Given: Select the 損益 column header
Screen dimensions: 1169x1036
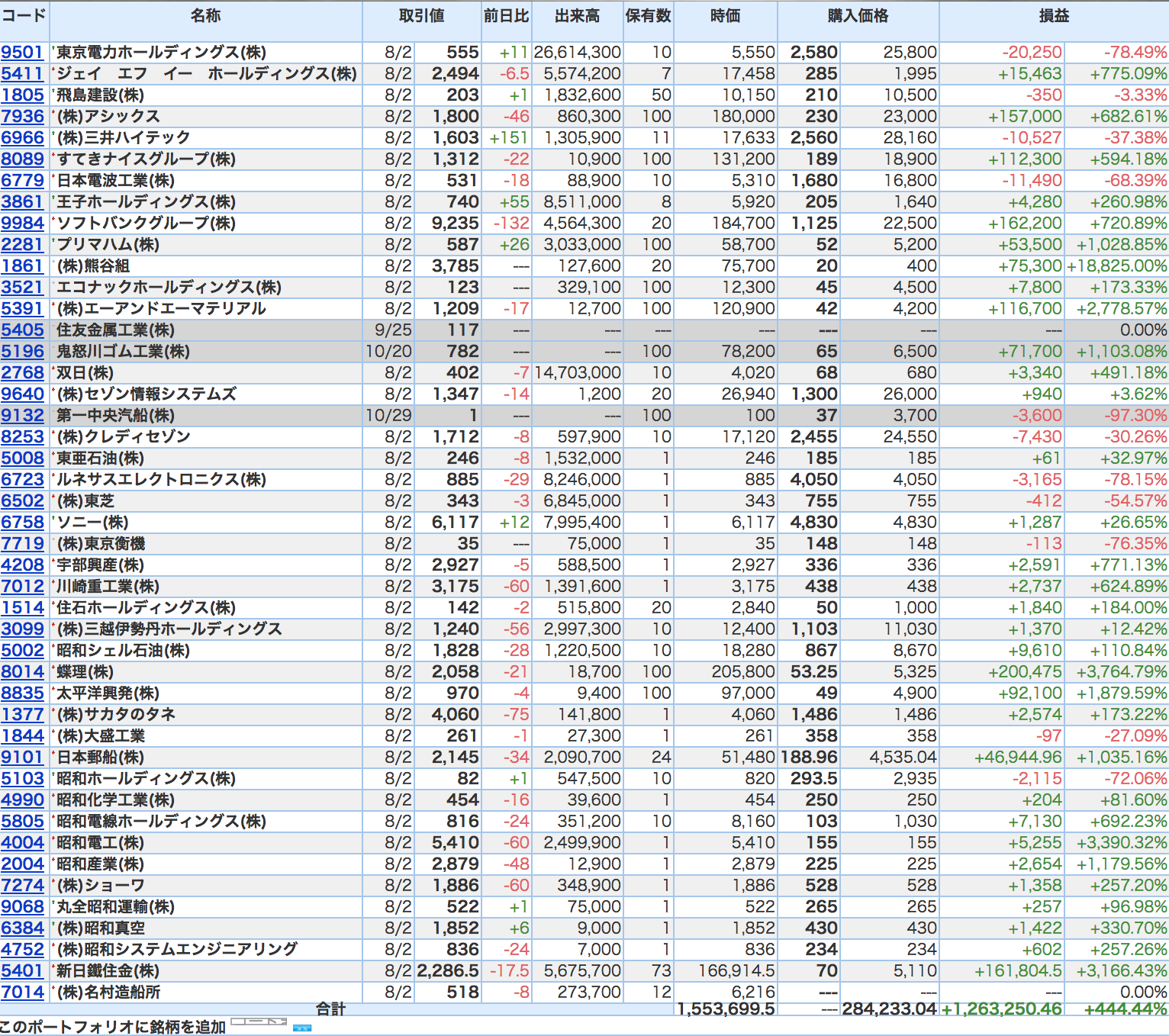Looking at the screenshot, I should click(1054, 16).
